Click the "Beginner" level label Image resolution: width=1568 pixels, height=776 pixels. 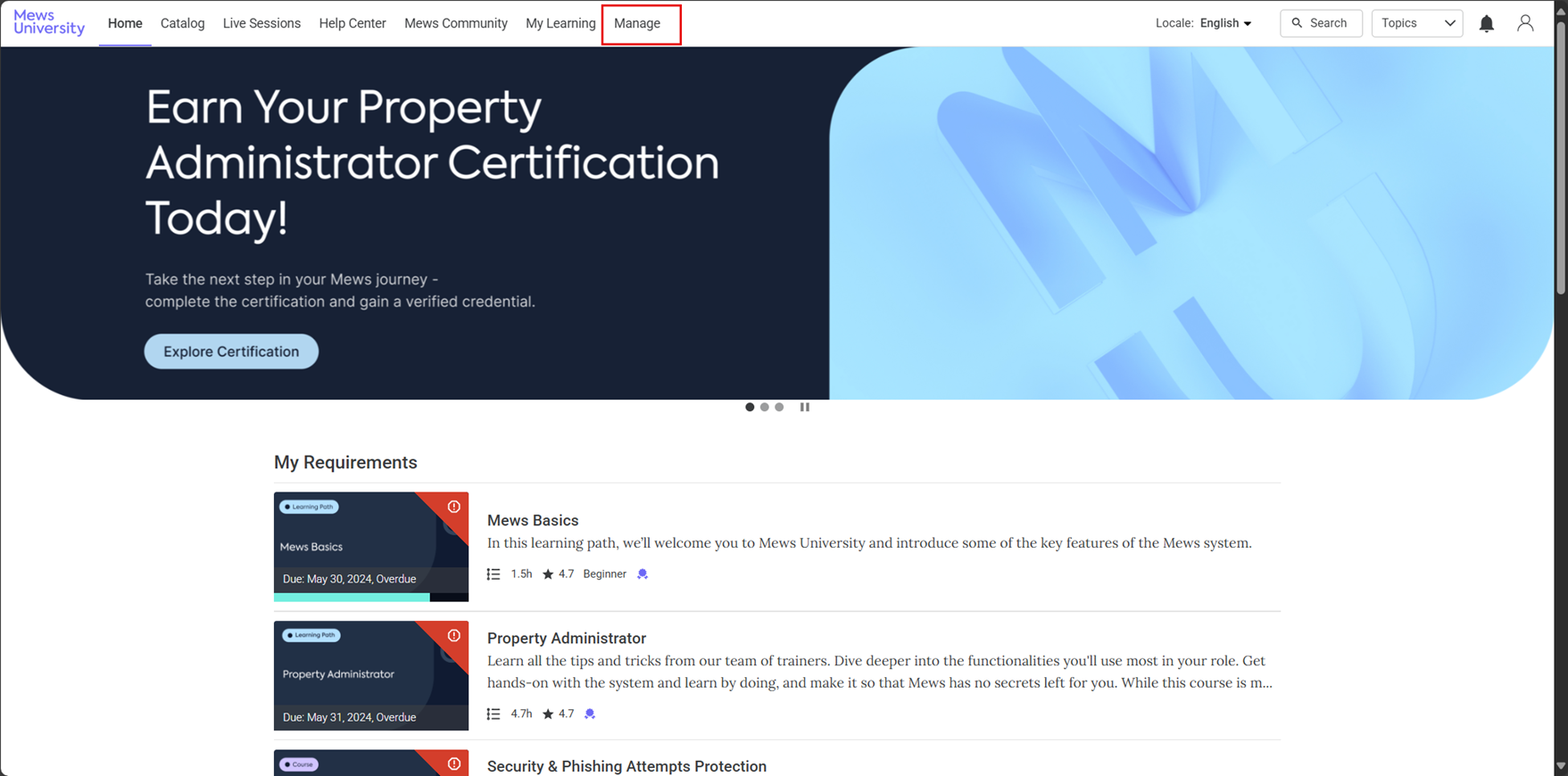[x=605, y=574]
